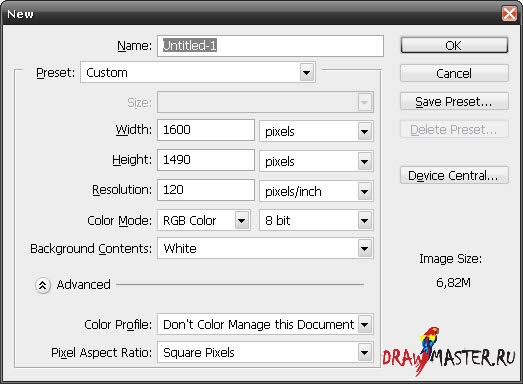
Task: Open the Pixel Aspect Ratio dropdown
Action: [265, 352]
